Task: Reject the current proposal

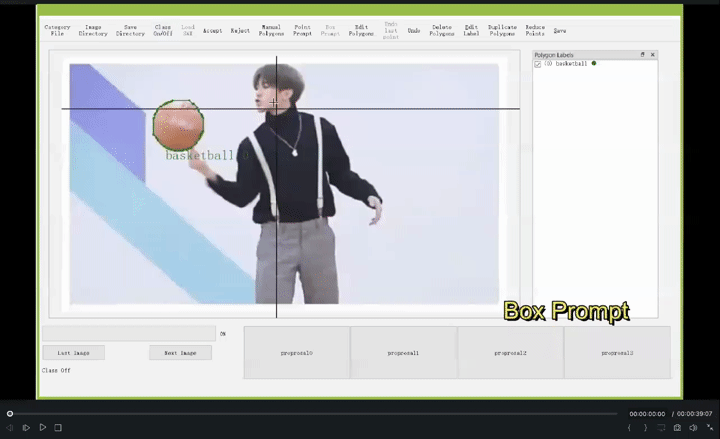Action: click(x=240, y=31)
